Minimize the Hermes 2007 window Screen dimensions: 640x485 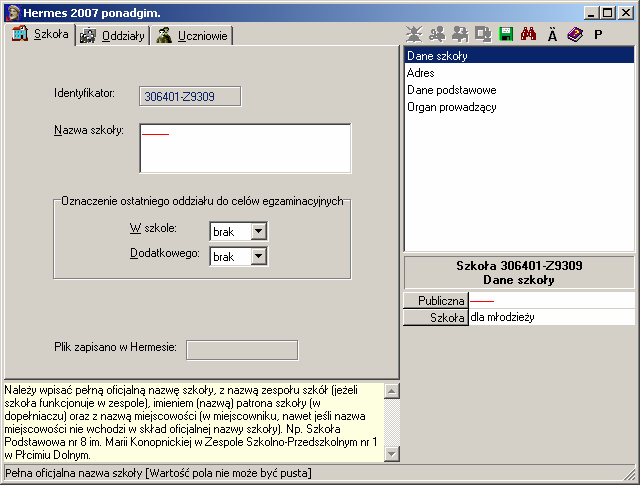591,13
